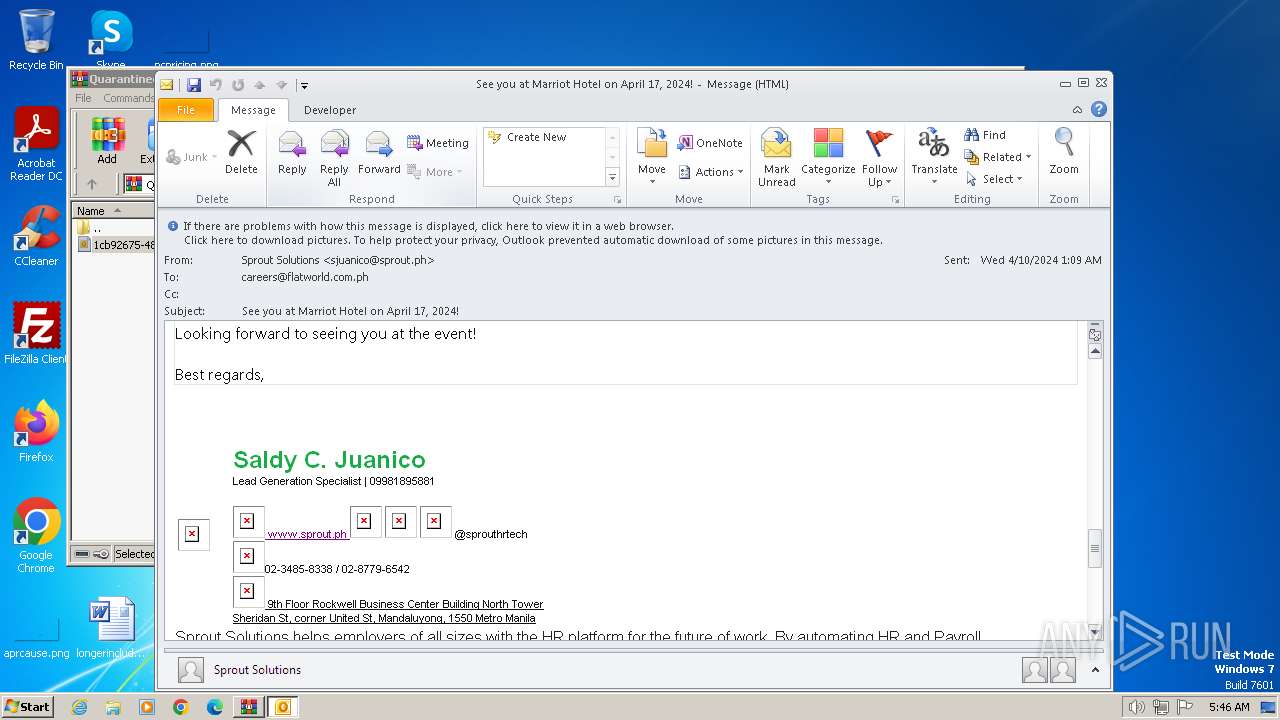Open the Categorize color menu
The image size is (1280, 720).
[x=828, y=157]
